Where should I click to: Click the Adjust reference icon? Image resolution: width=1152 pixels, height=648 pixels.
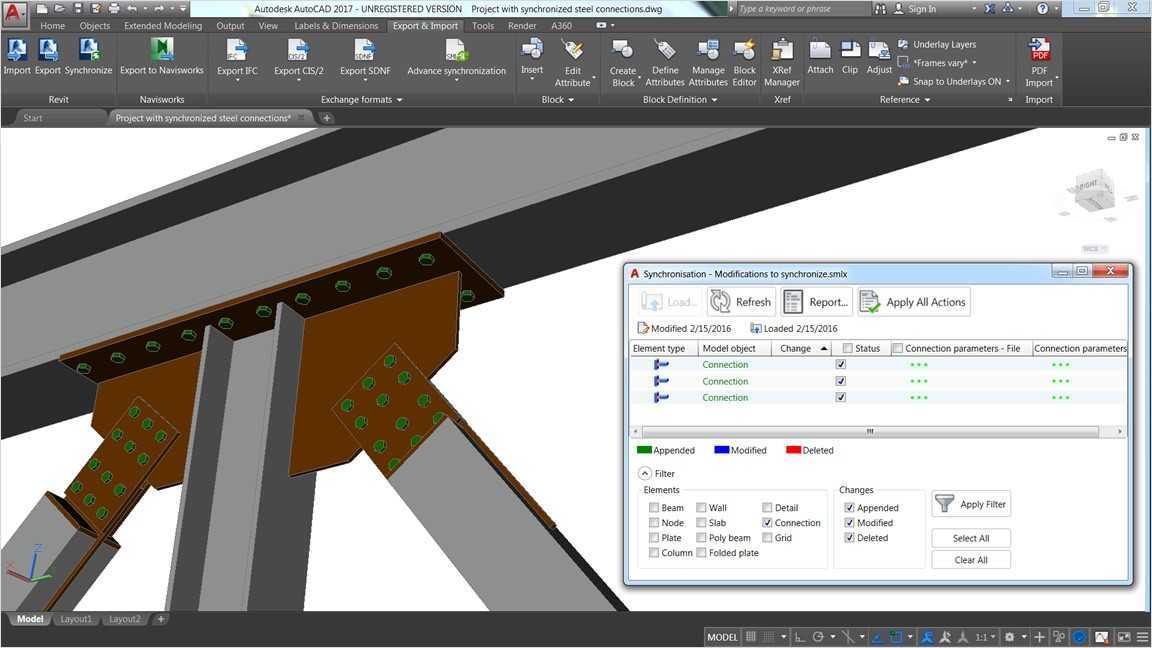[x=879, y=50]
